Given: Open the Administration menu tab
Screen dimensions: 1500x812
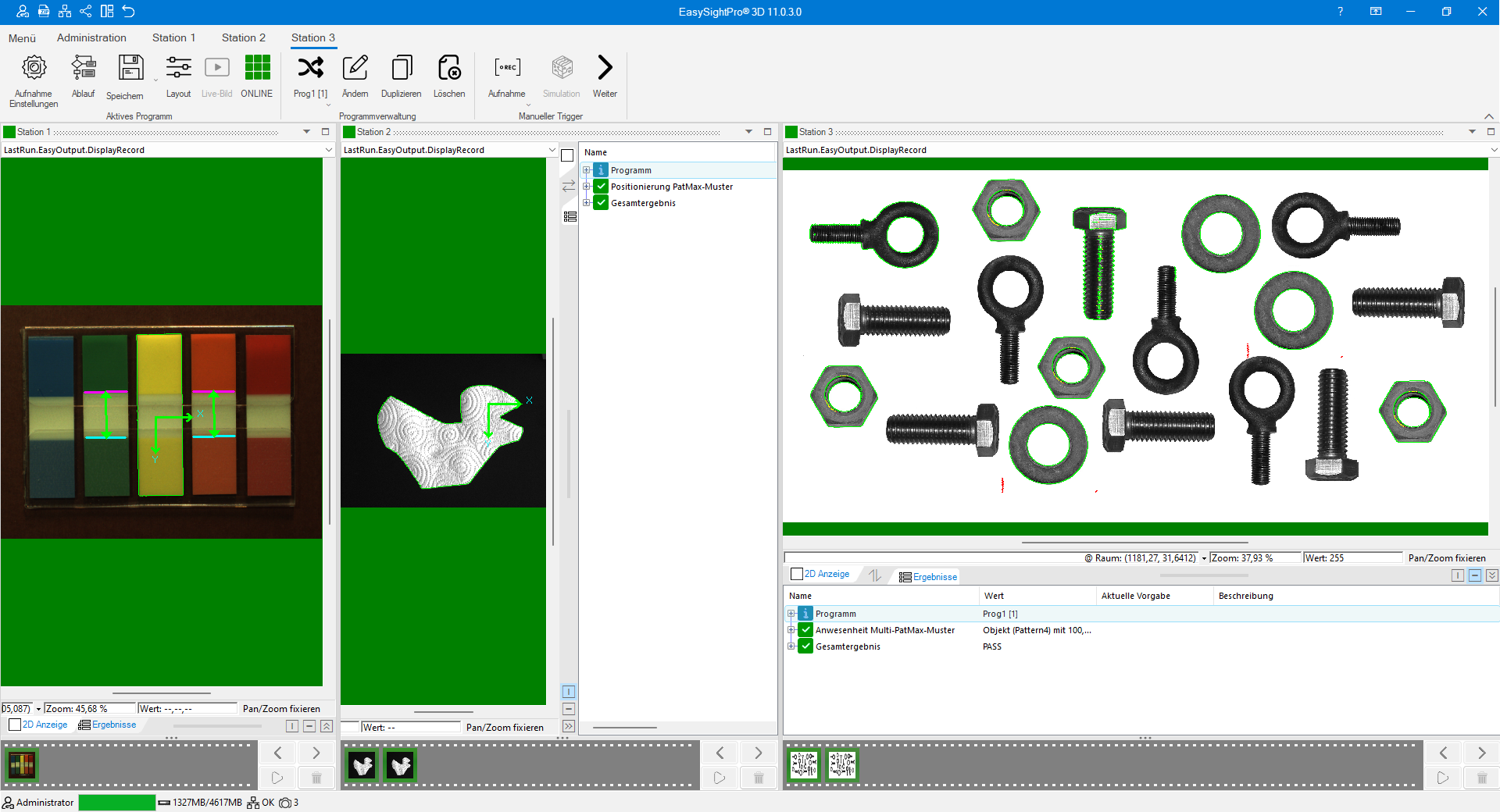Looking at the screenshot, I should pyautogui.click(x=91, y=37).
